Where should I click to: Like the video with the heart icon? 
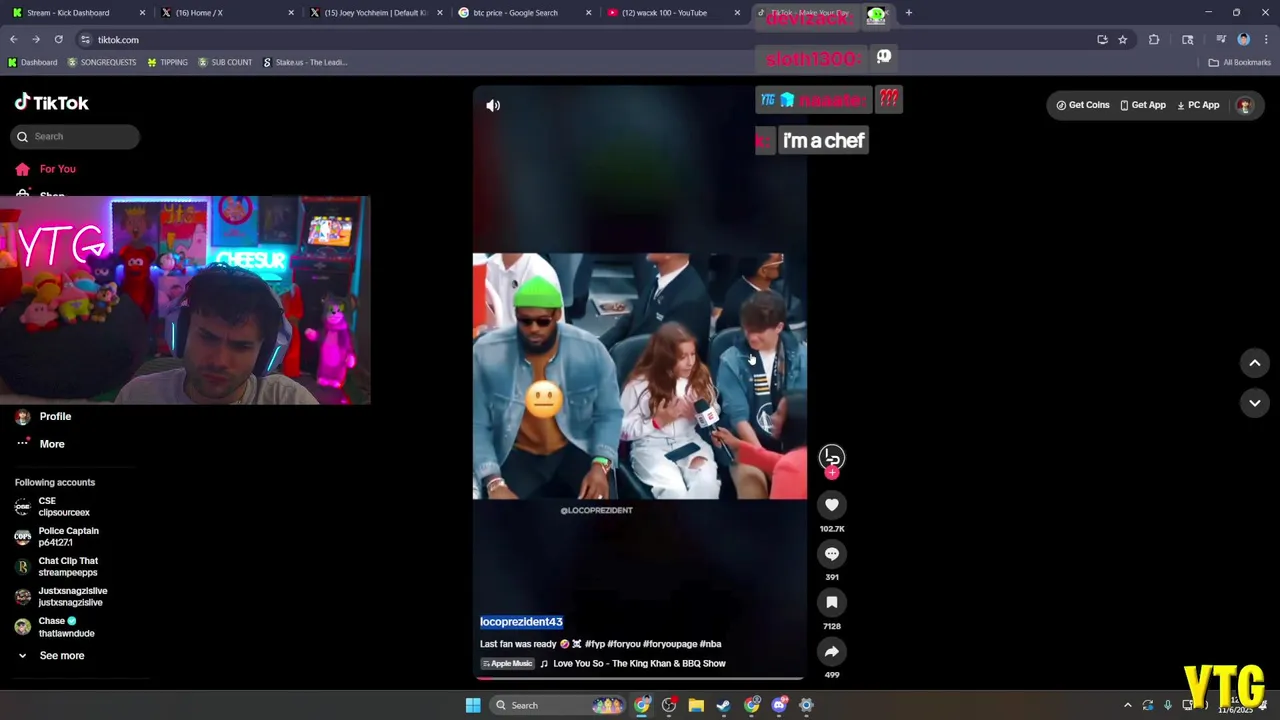[x=831, y=505]
